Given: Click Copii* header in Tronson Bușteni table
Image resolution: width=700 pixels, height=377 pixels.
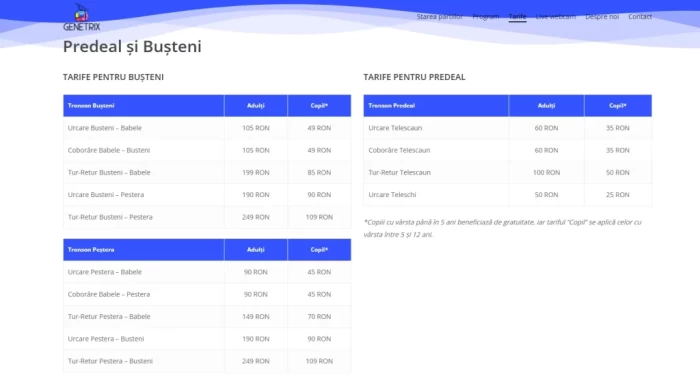Looking at the screenshot, I should (x=319, y=105).
